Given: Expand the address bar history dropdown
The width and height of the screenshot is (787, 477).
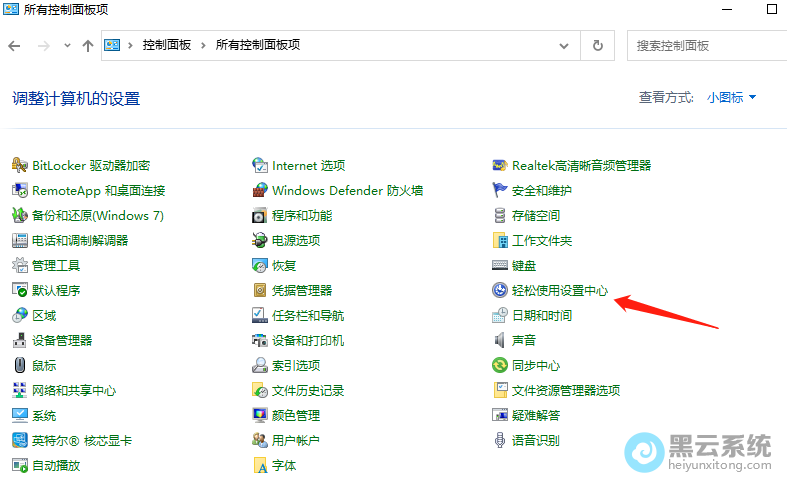Looking at the screenshot, I should coord(564,46).
